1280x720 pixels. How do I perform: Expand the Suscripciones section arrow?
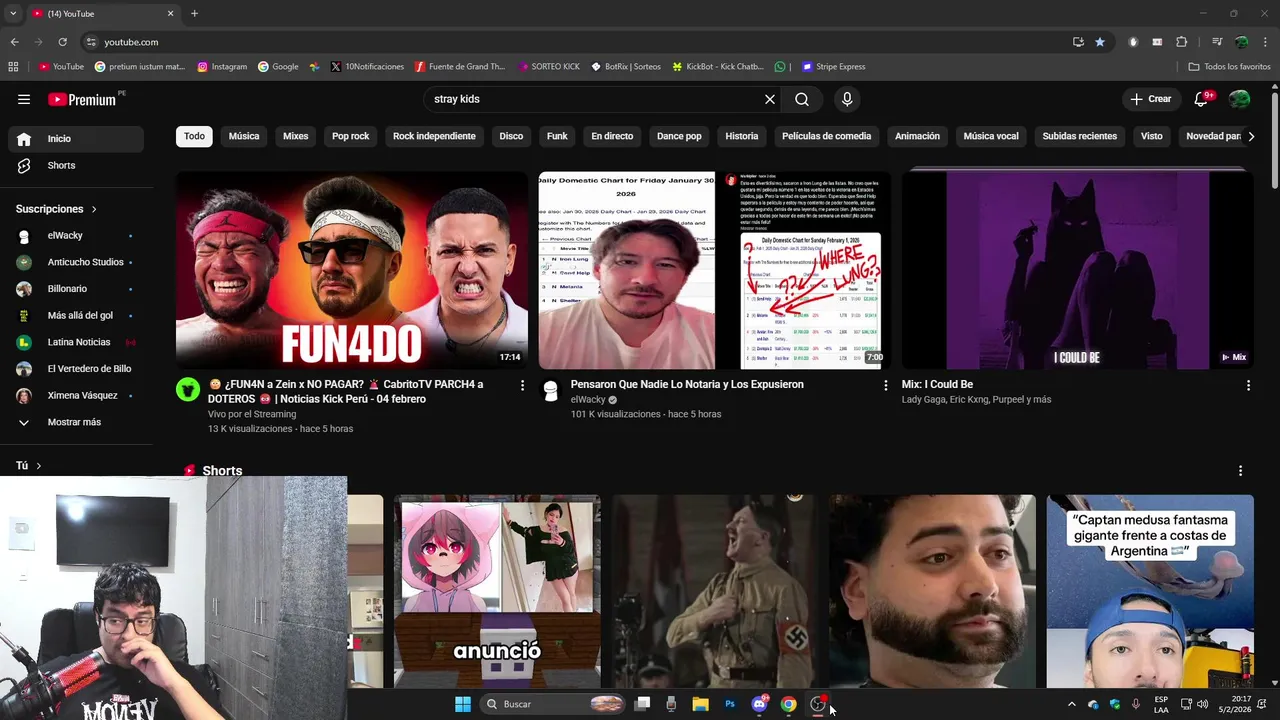pos(94,209)
